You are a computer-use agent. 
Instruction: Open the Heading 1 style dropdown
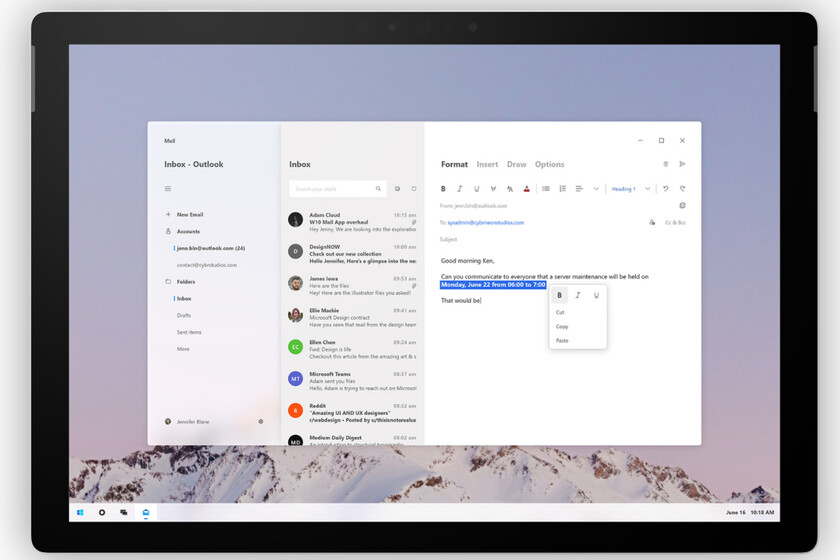[631, 189]
